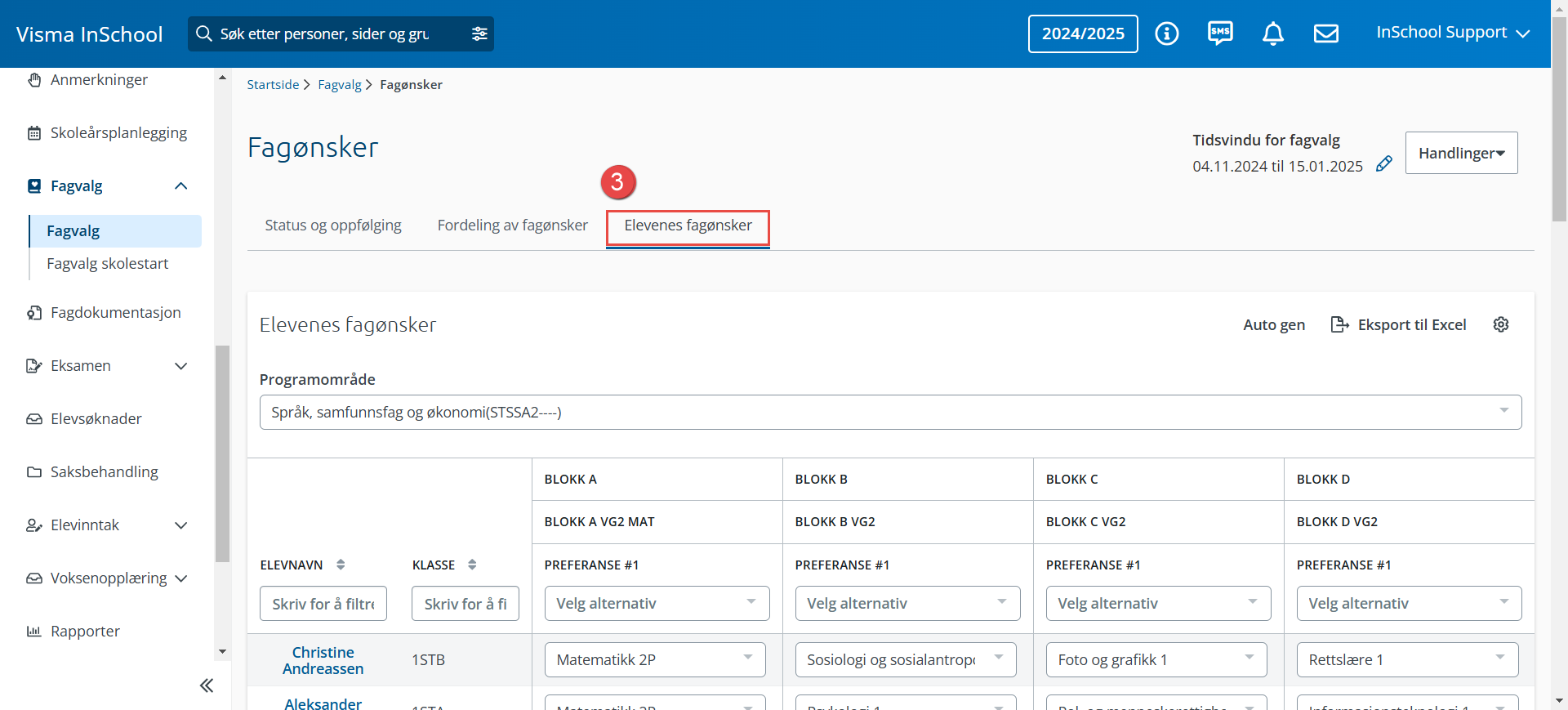Click the Eksport til Excel icon
Image resolution: width=1568 pixels, height=710 pixels.
click(x=1339, y=324)
